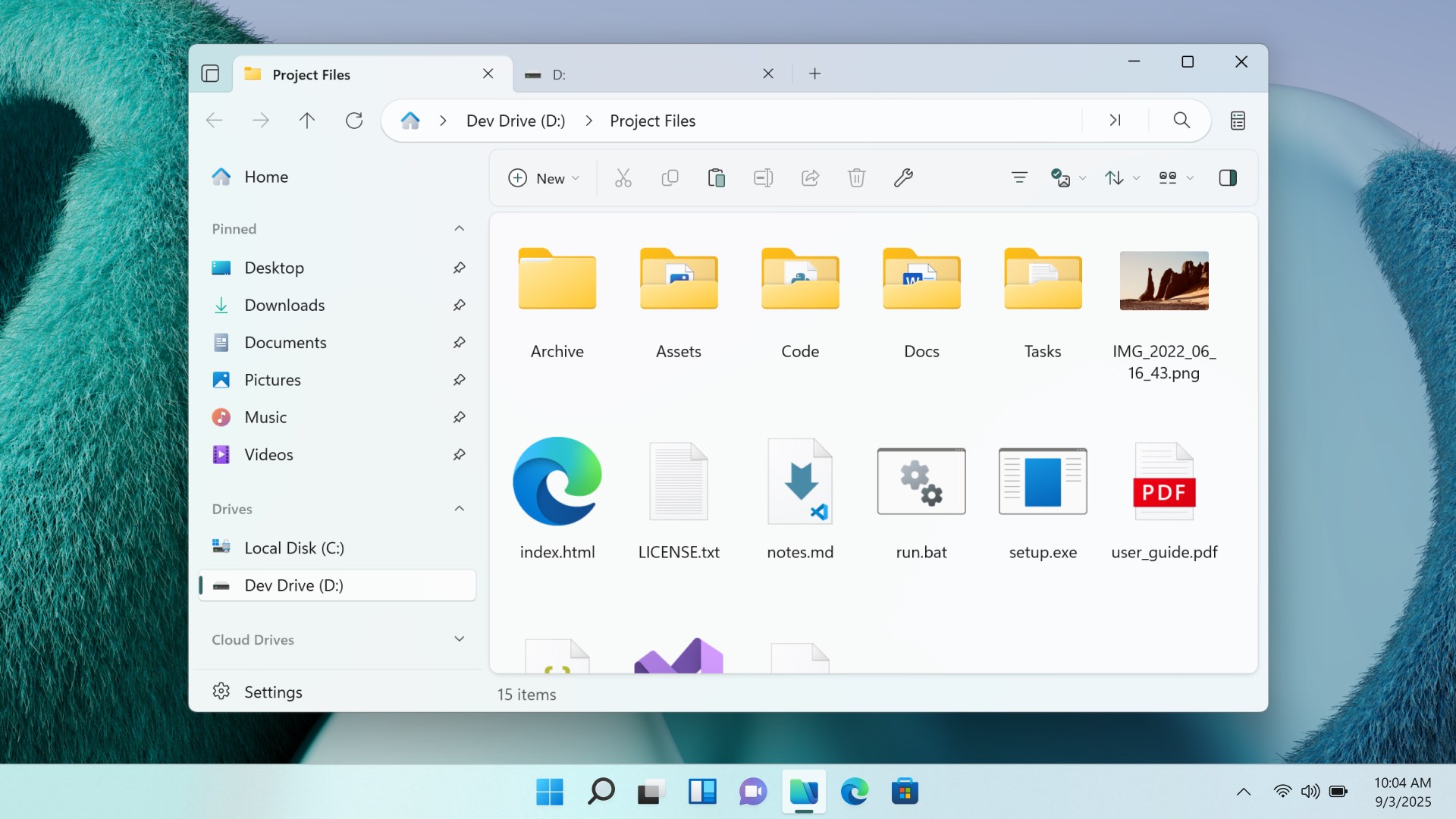Open the View layout dropdown

coord(1175,177)
